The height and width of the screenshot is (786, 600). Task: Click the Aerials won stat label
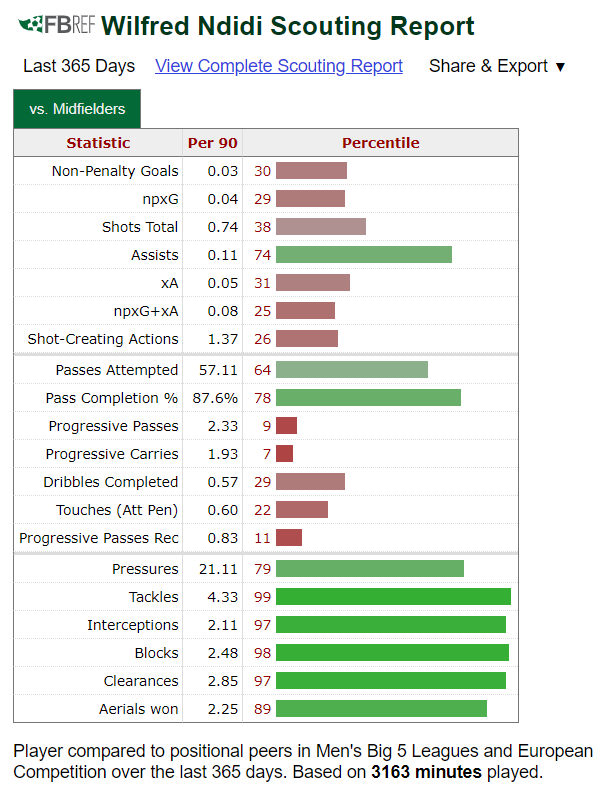point(138,709)
